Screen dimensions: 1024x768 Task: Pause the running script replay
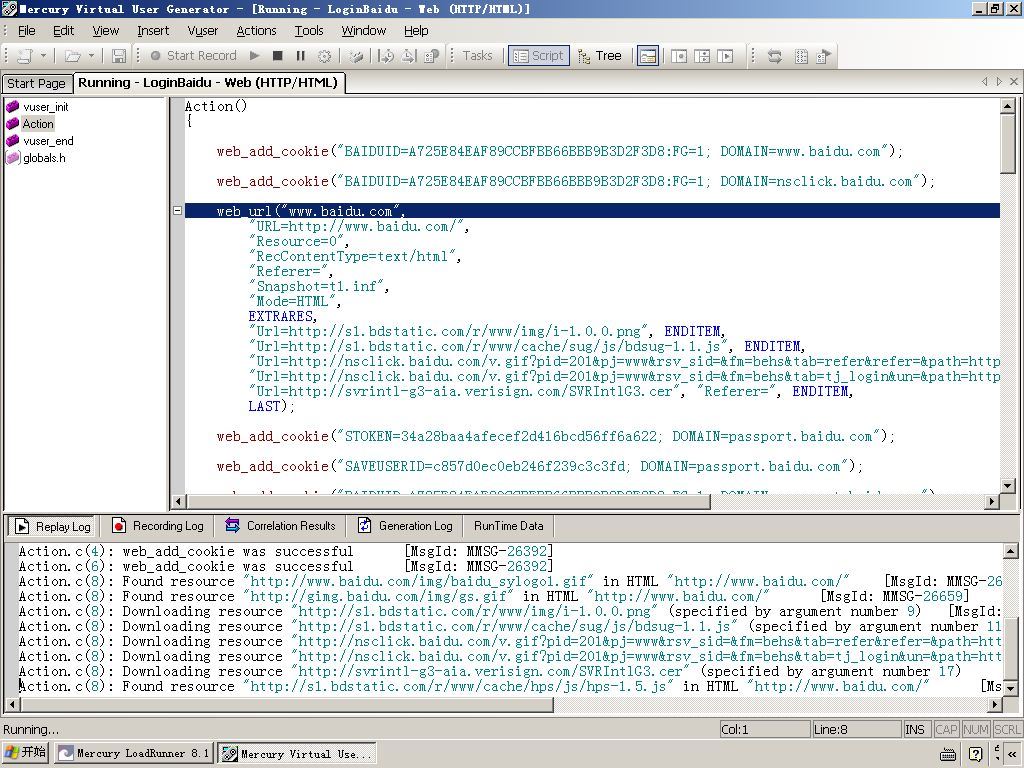tap(300, 56)
